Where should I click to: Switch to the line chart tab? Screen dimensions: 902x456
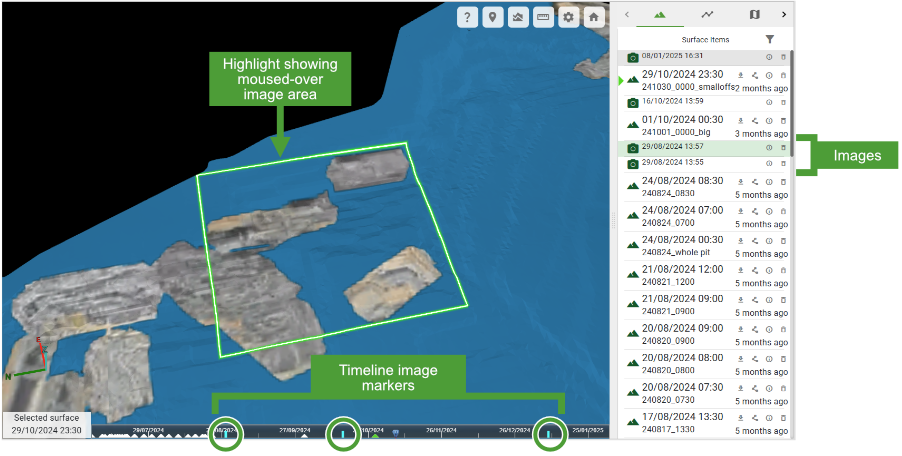pos(707,15)
